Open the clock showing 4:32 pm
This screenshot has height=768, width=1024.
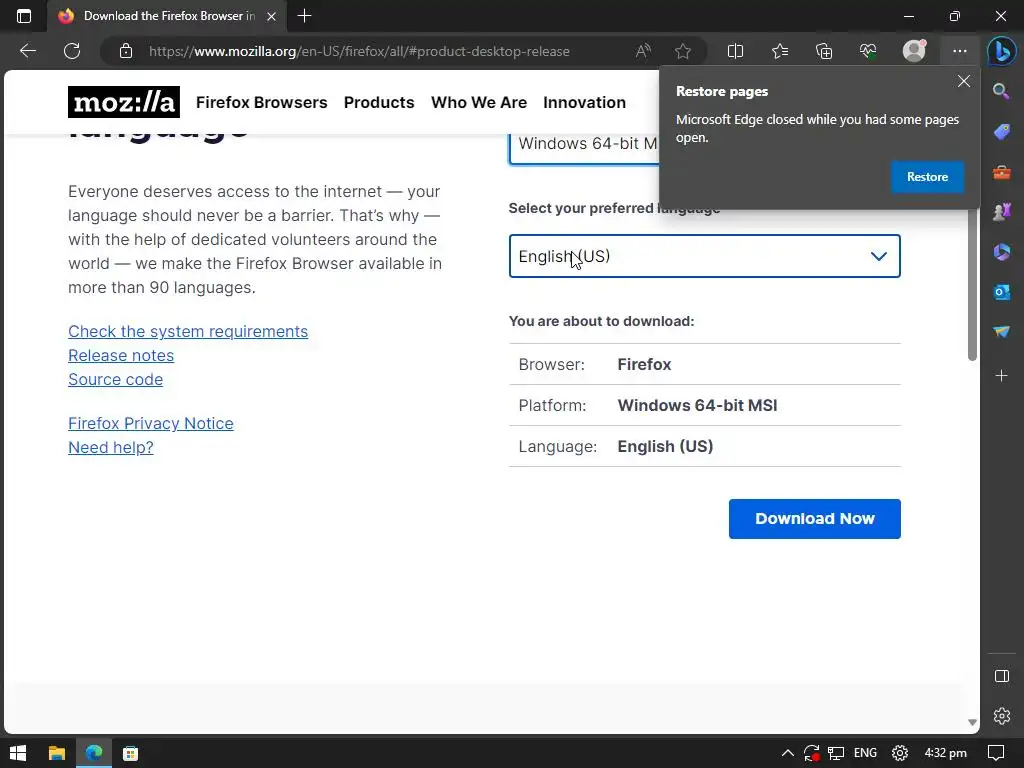[x=946, y=753]
